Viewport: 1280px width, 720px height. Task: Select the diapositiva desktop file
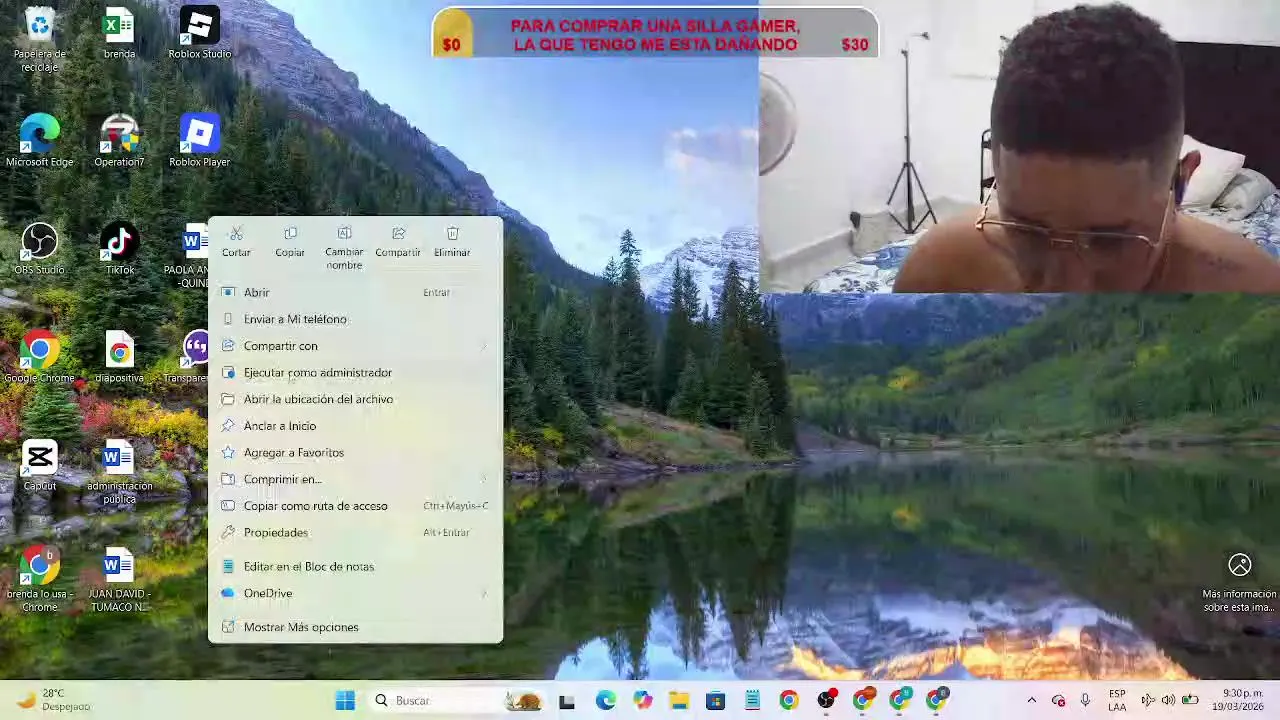(x=119, y=356)
